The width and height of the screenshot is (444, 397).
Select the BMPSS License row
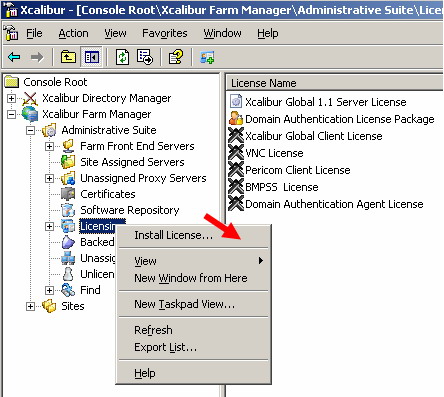[x=282, y=187]
